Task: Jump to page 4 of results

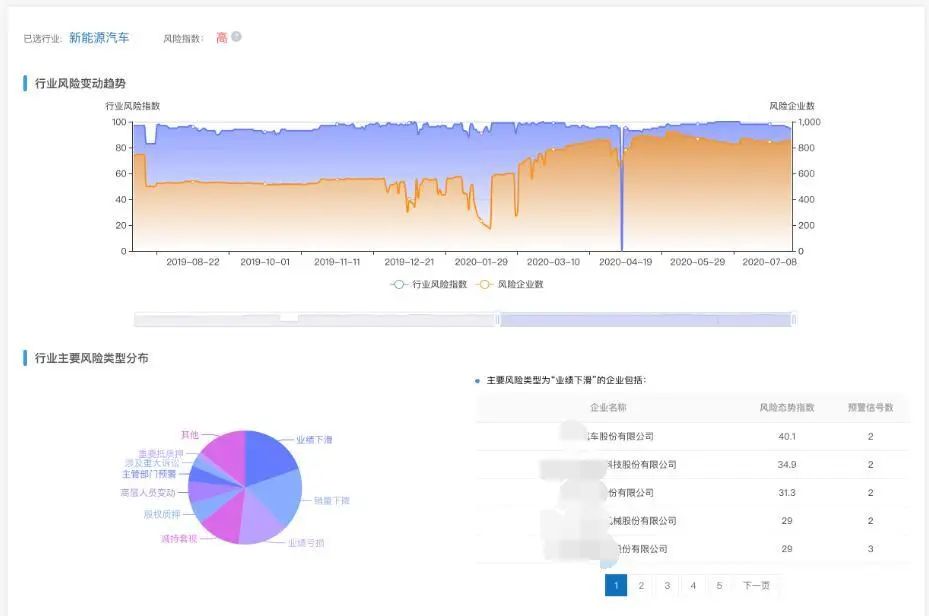Action: (x=693, y=586)
